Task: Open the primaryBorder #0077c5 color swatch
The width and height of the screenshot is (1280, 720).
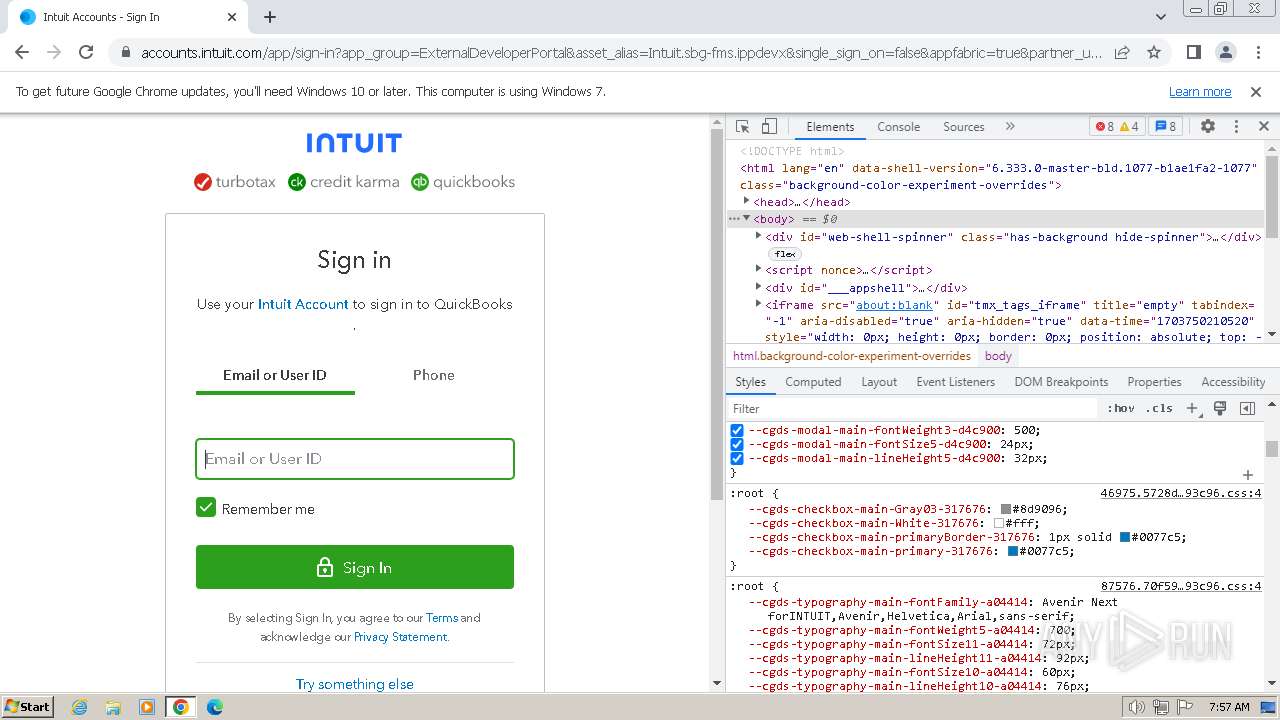Action: [x=1125, y=537]
